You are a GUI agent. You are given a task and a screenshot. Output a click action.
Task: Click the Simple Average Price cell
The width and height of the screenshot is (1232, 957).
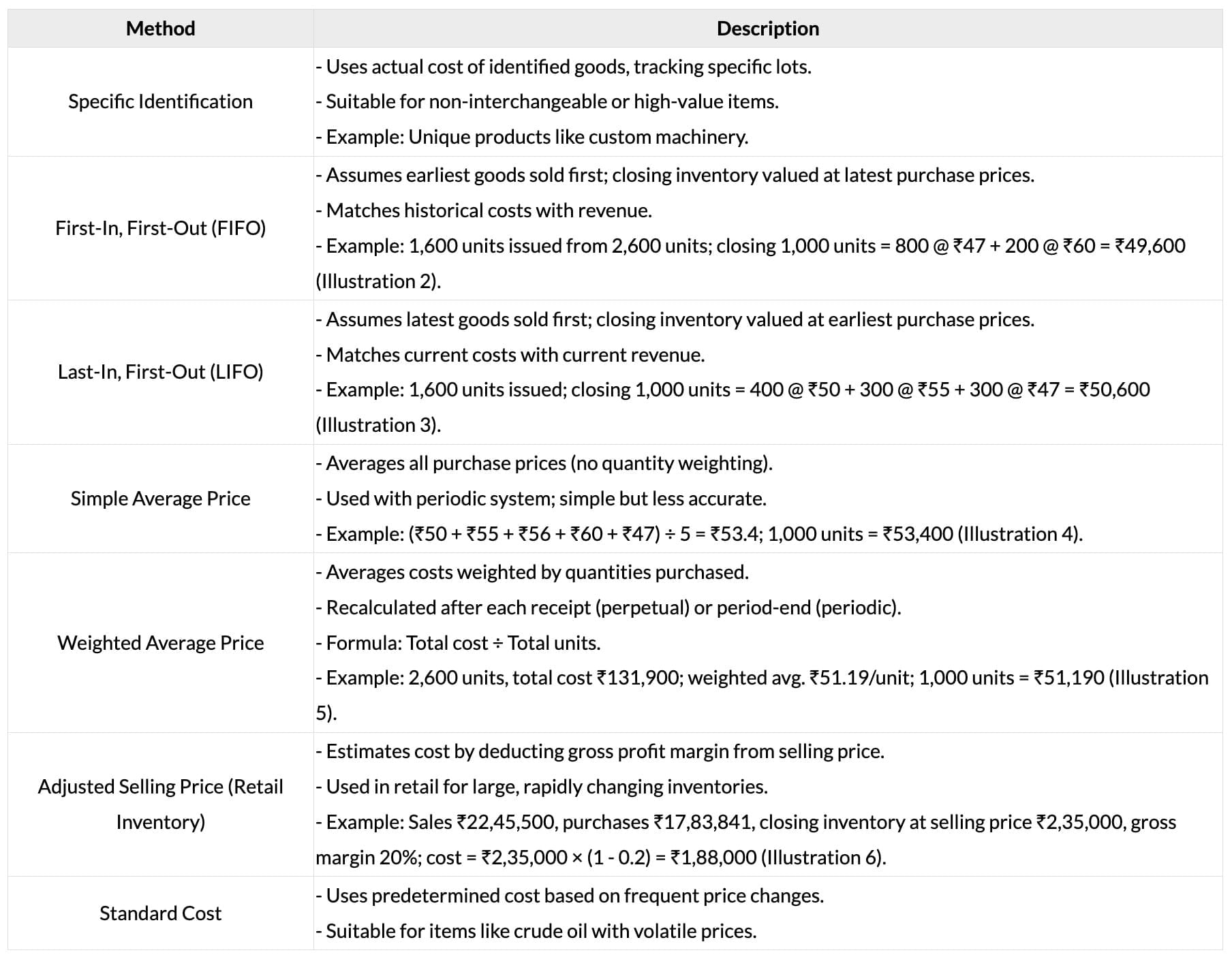pos(160,499)
